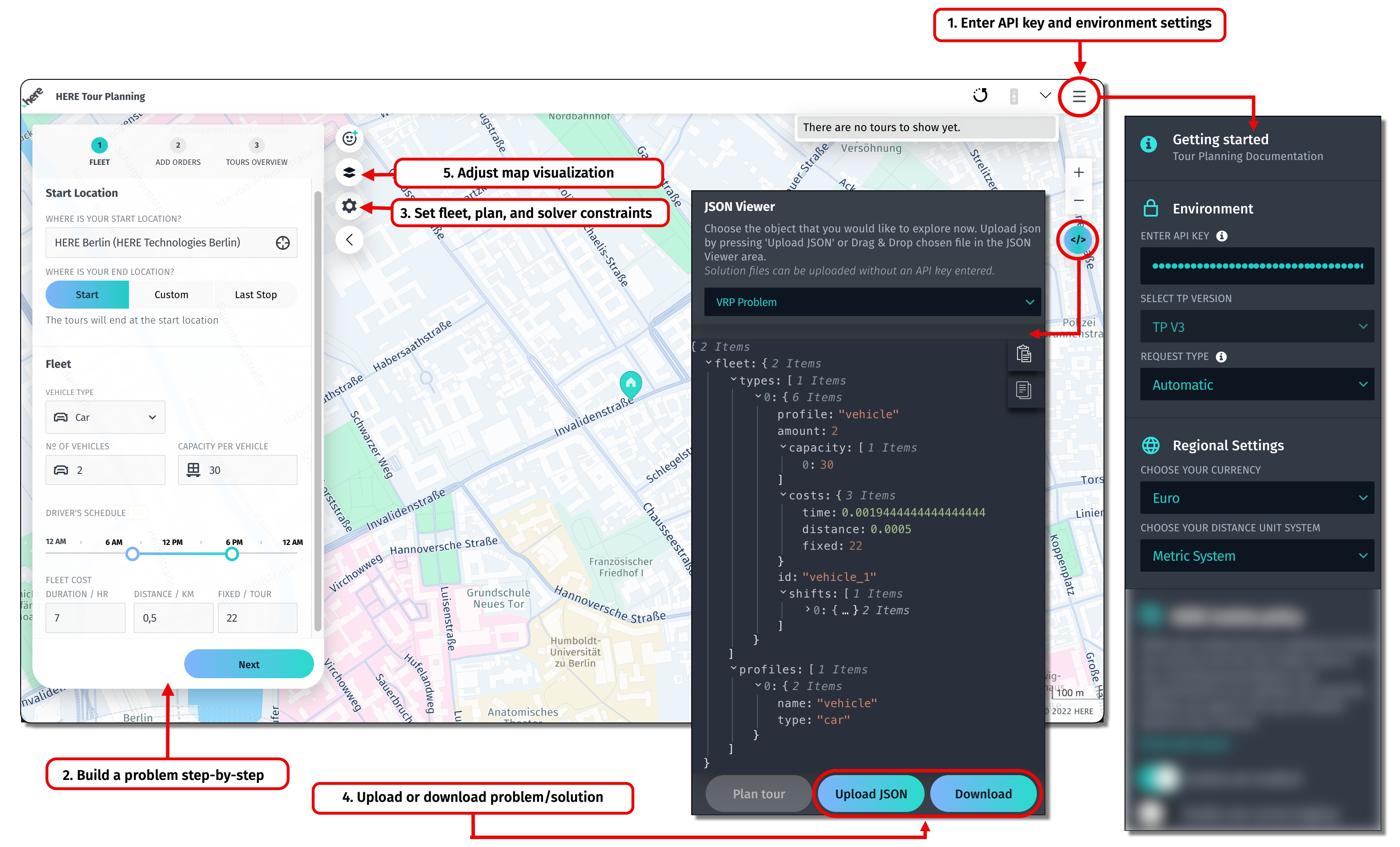Click the API key info icon
Viewport: 1400px width, 847px height.
coord(1221,236)
